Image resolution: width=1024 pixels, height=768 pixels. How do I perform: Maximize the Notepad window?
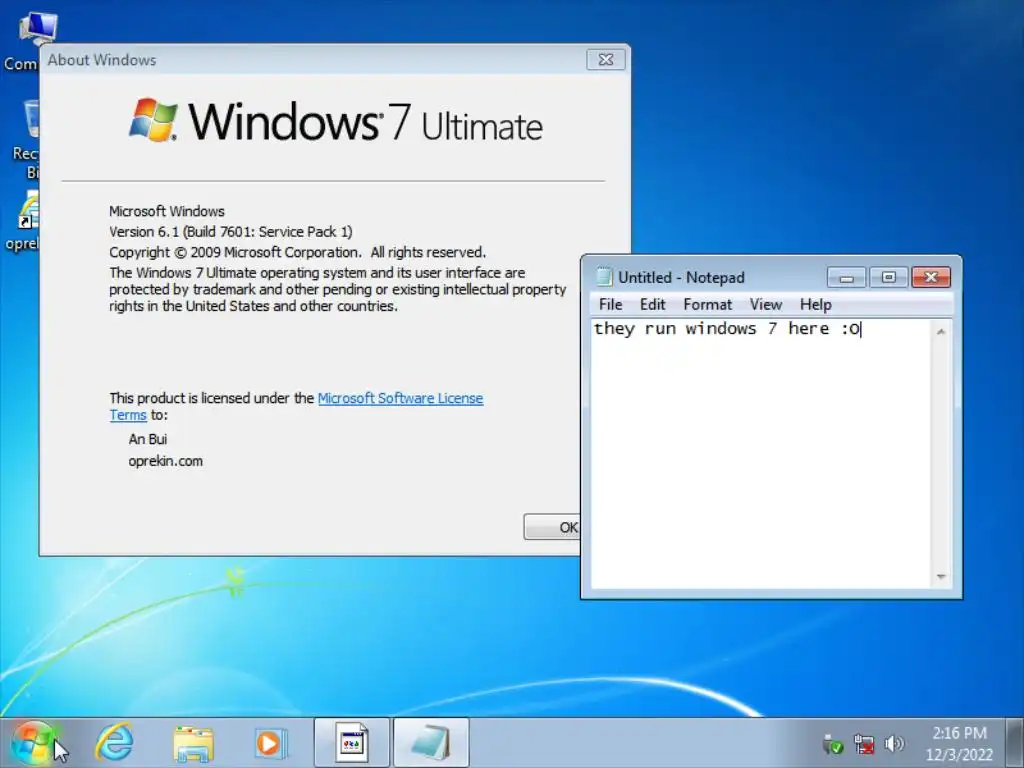coord(888,278)
